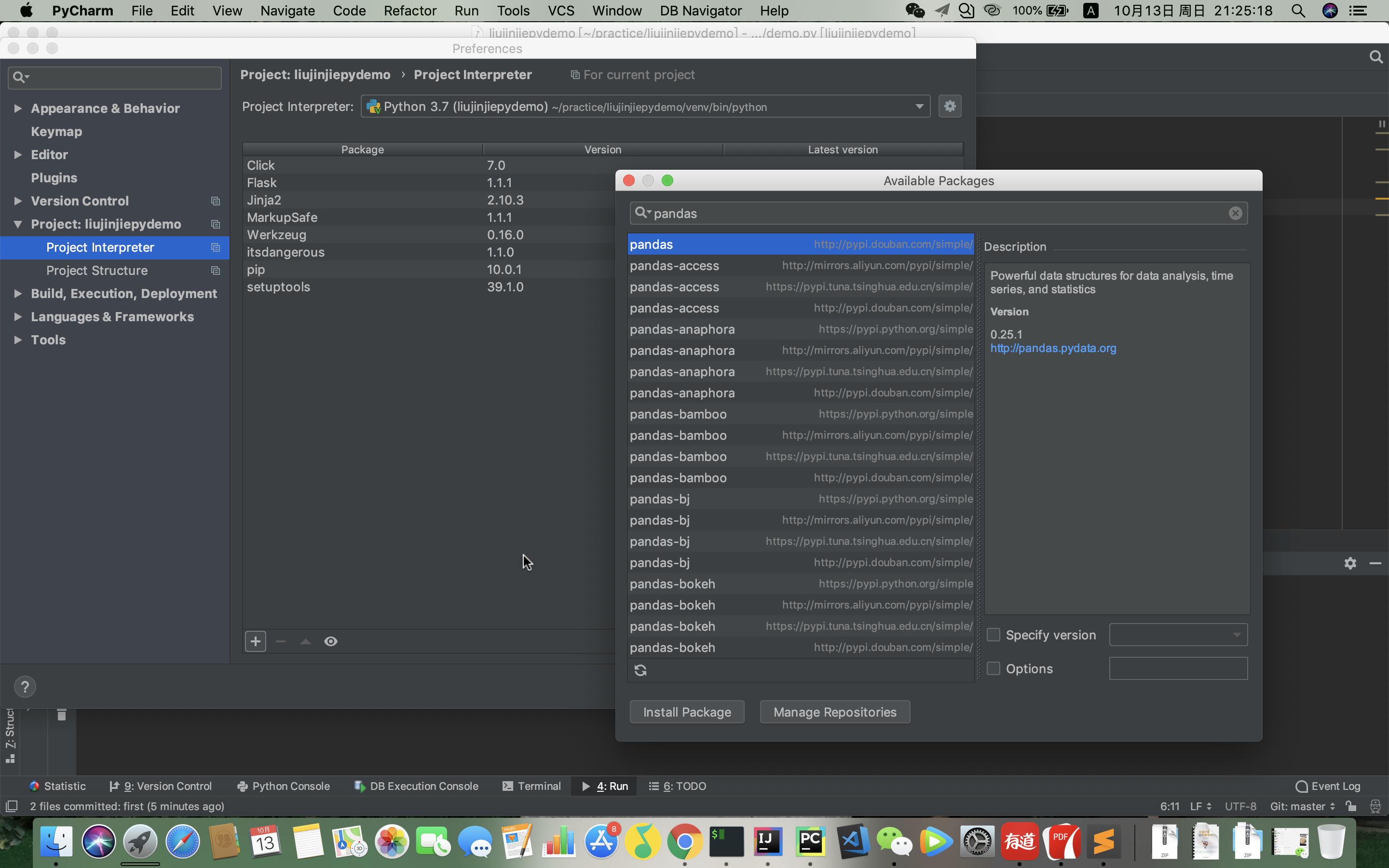The image size is (1389, 868).
Task: Open WeChat in the Dock
Action: (x=894, y=841)
